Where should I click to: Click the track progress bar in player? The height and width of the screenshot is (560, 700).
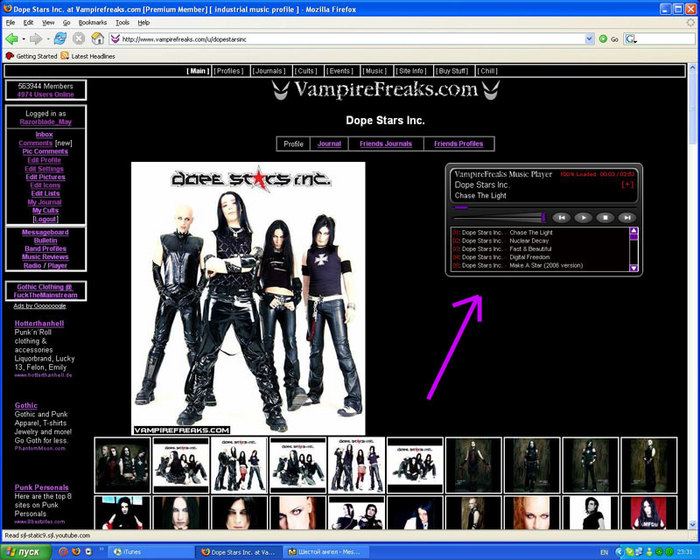[x=544, y=207]
